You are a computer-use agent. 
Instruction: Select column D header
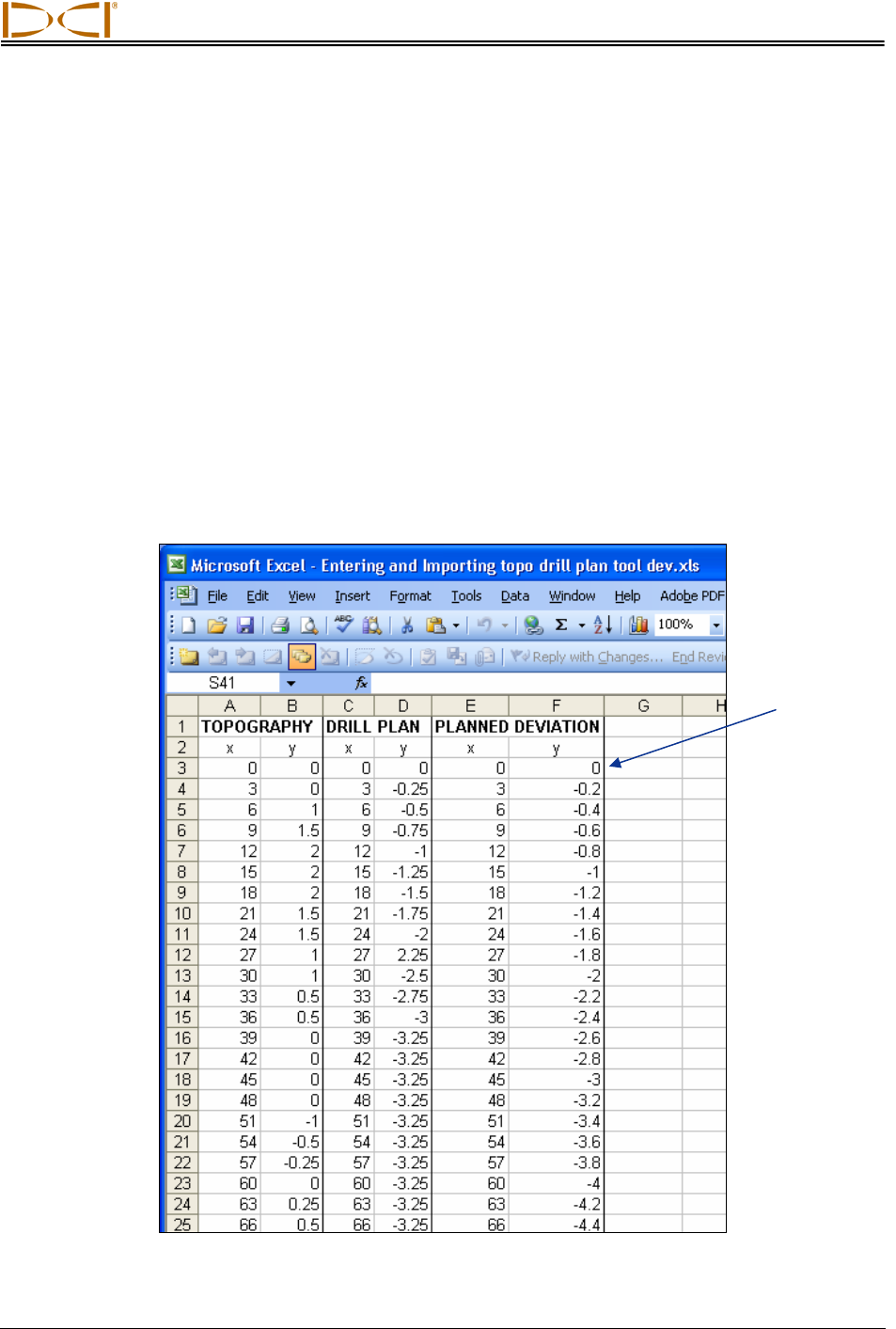403,705
